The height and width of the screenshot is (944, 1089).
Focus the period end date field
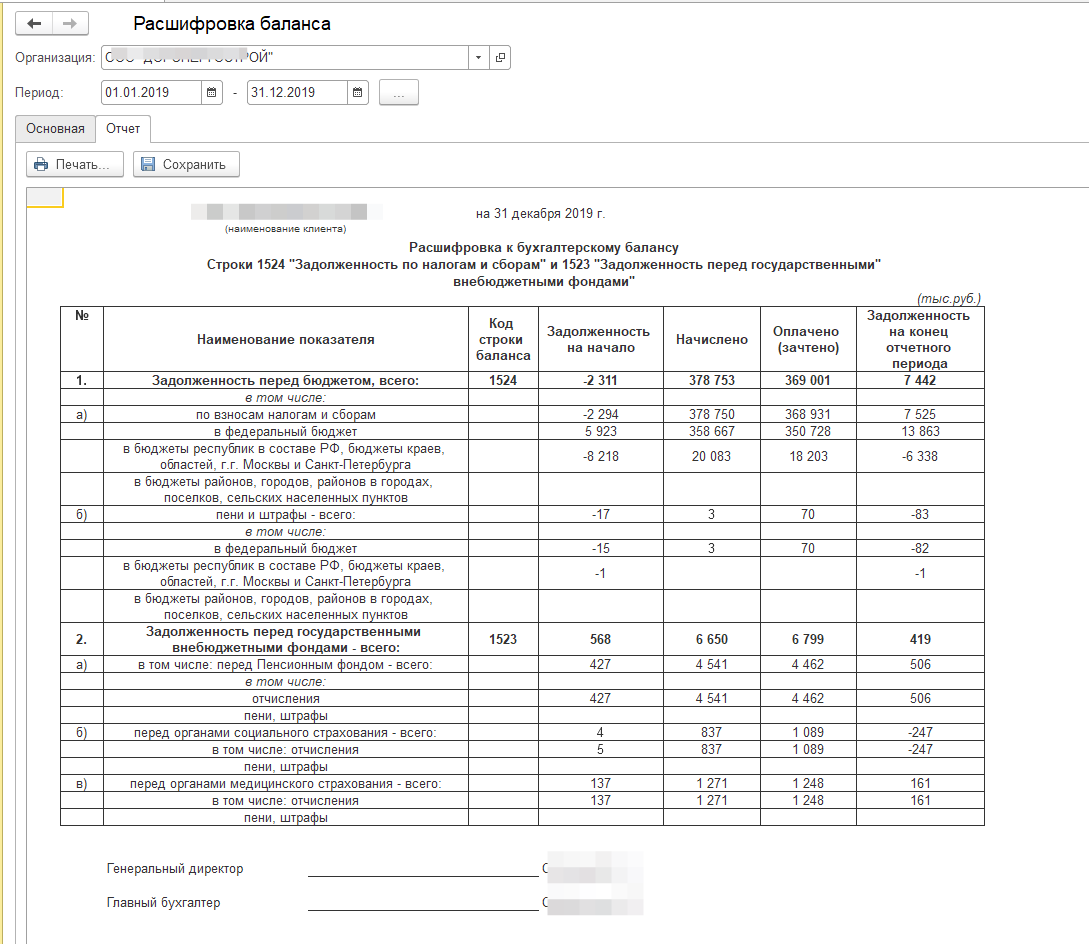tap(297, 92)
